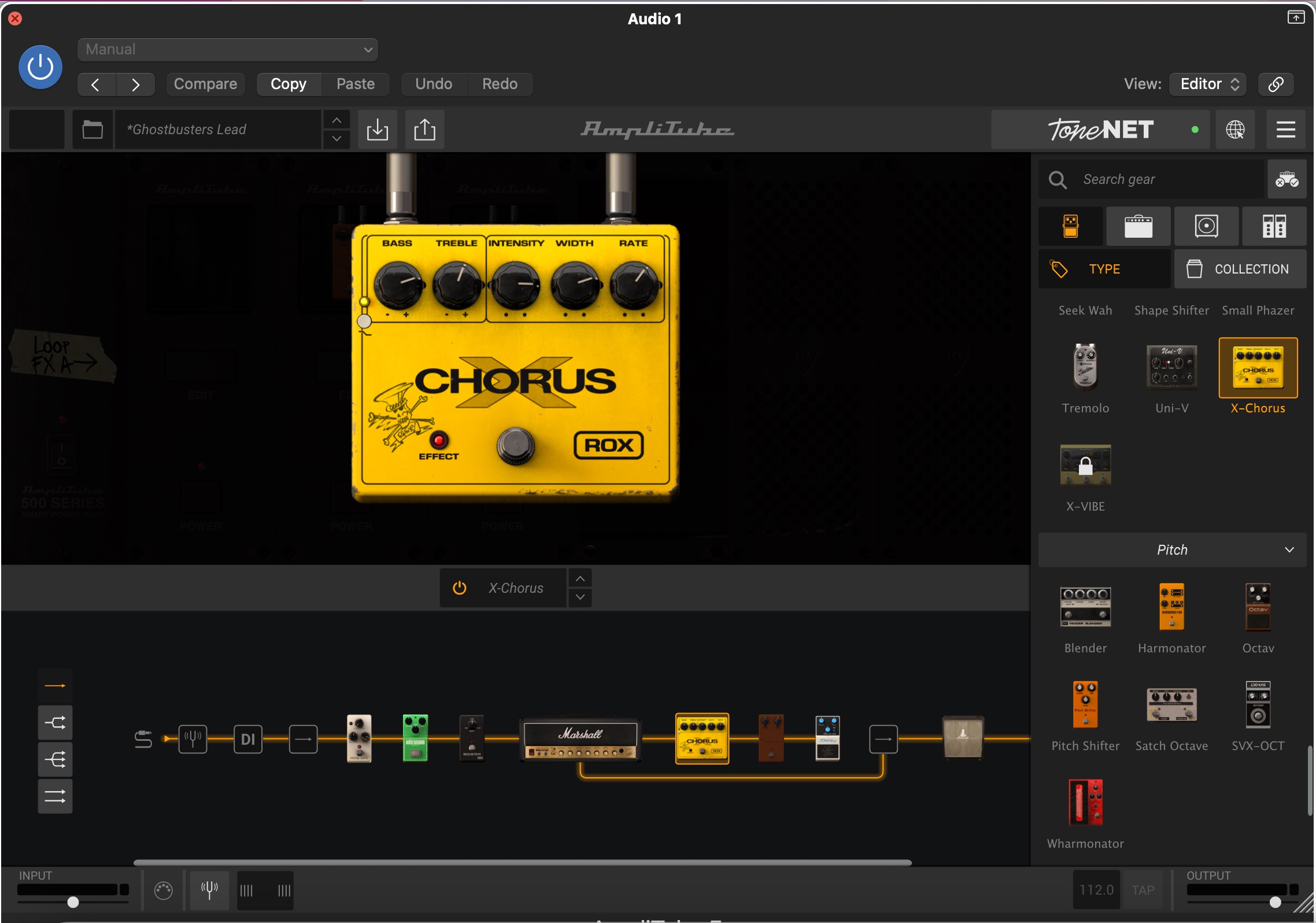Screen dimensions: 1316x923
Task: Click the share preset upload icon
Action: coord(424,130)
